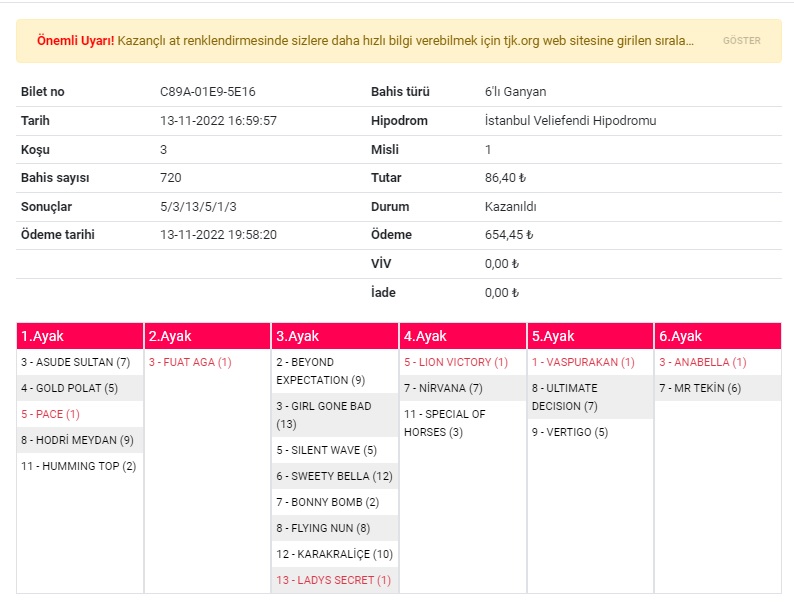This screenshot has width=794, height=612.
Task: Select 6 - SWEETY BELLA (12) row
Action: pyautogui.click(x=335, y=476)
